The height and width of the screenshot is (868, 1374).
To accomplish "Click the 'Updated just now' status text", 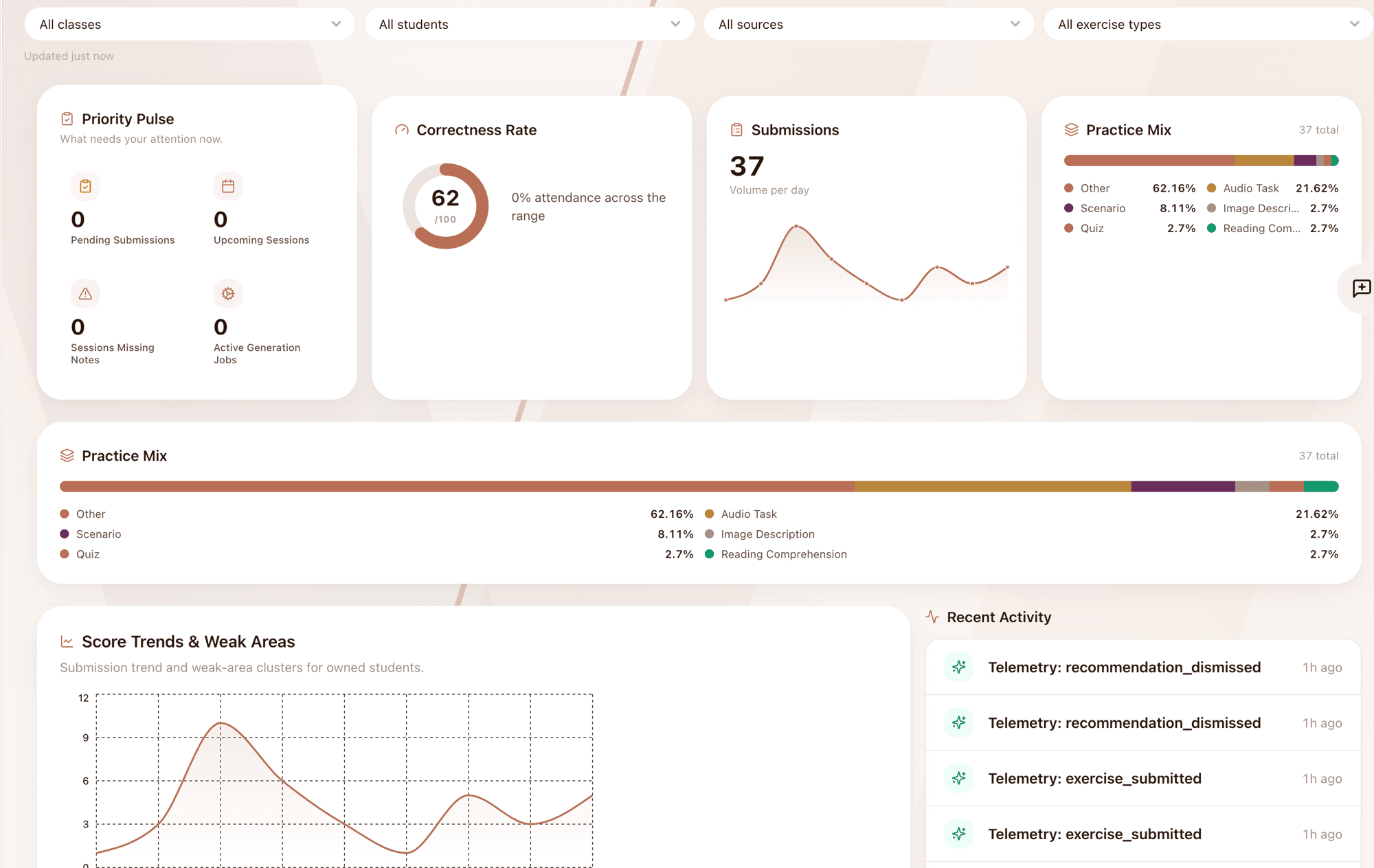I will (69, 56).
